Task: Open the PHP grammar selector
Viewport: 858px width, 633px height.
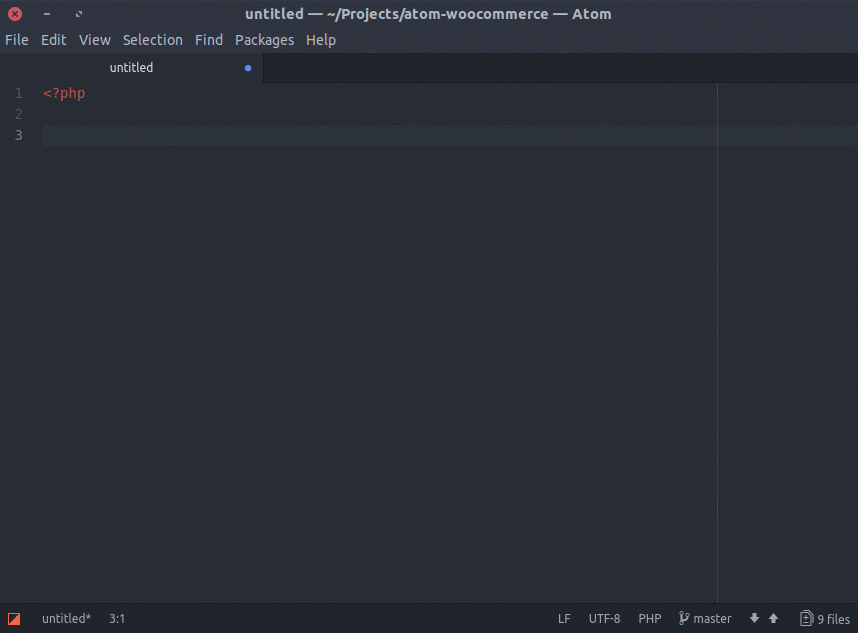Action: click(650, 619)
